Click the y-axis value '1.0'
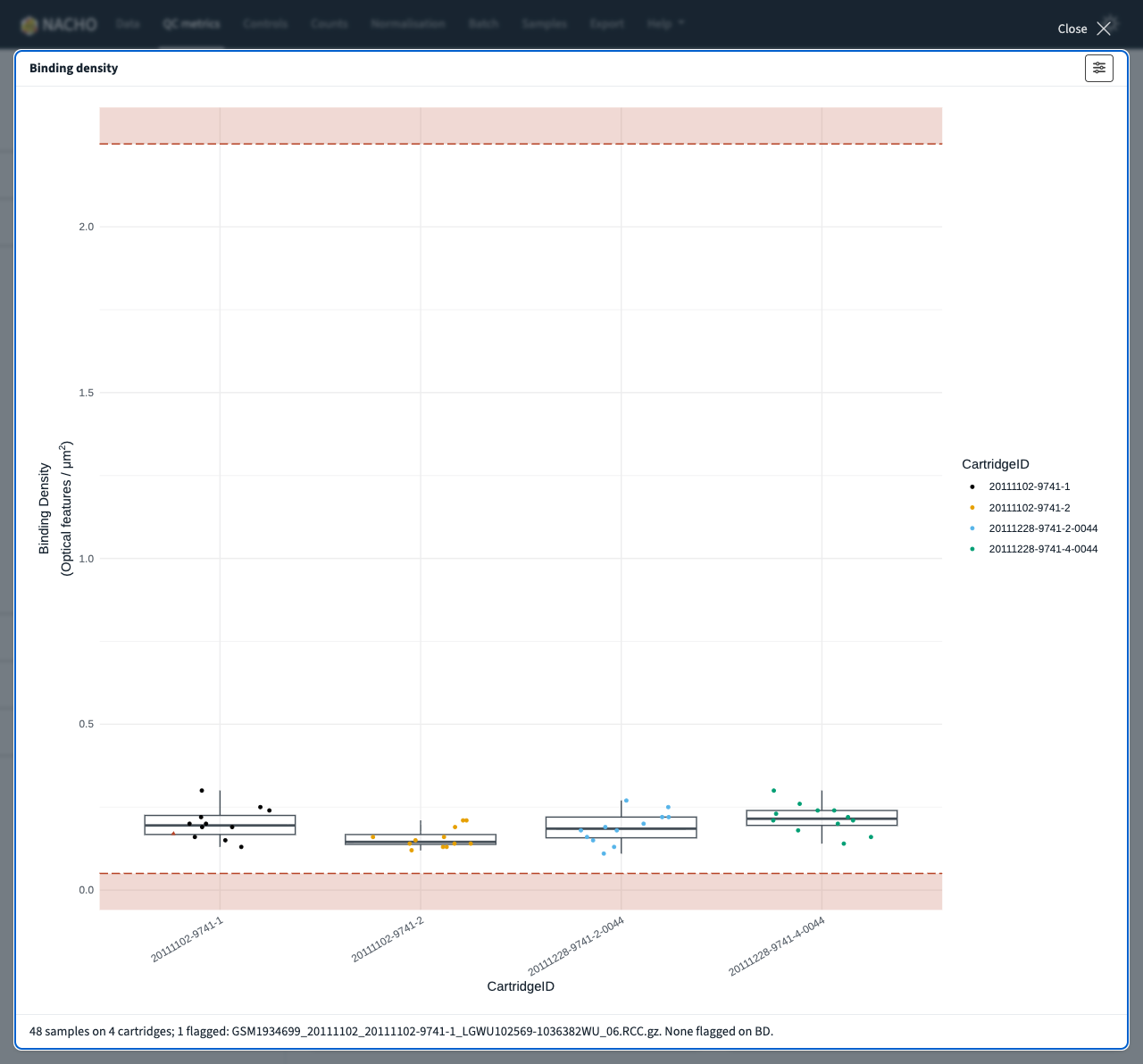Image resolution: width=1143 pixels, height=1064 pixels. (86, 559)
